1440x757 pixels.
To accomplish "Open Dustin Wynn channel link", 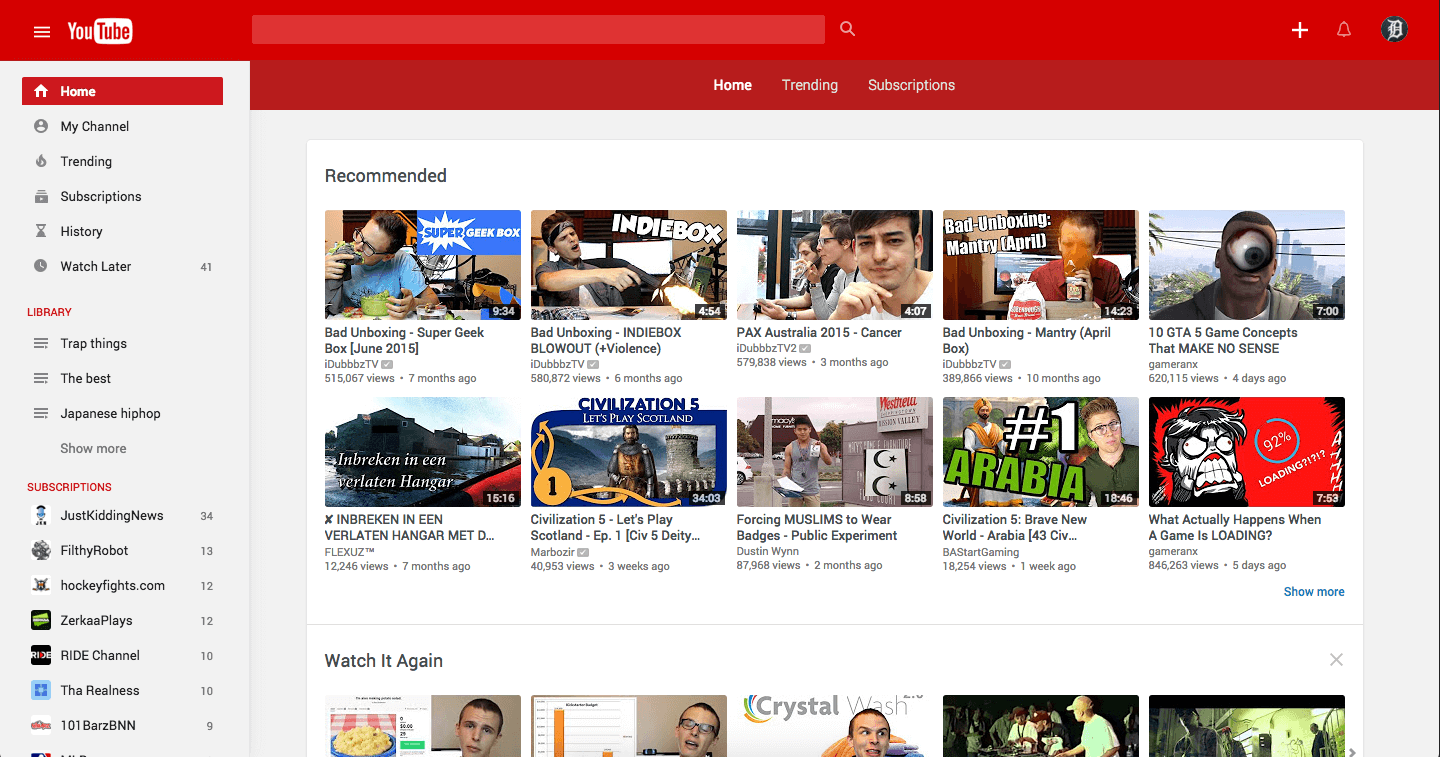I will [768, 551].
